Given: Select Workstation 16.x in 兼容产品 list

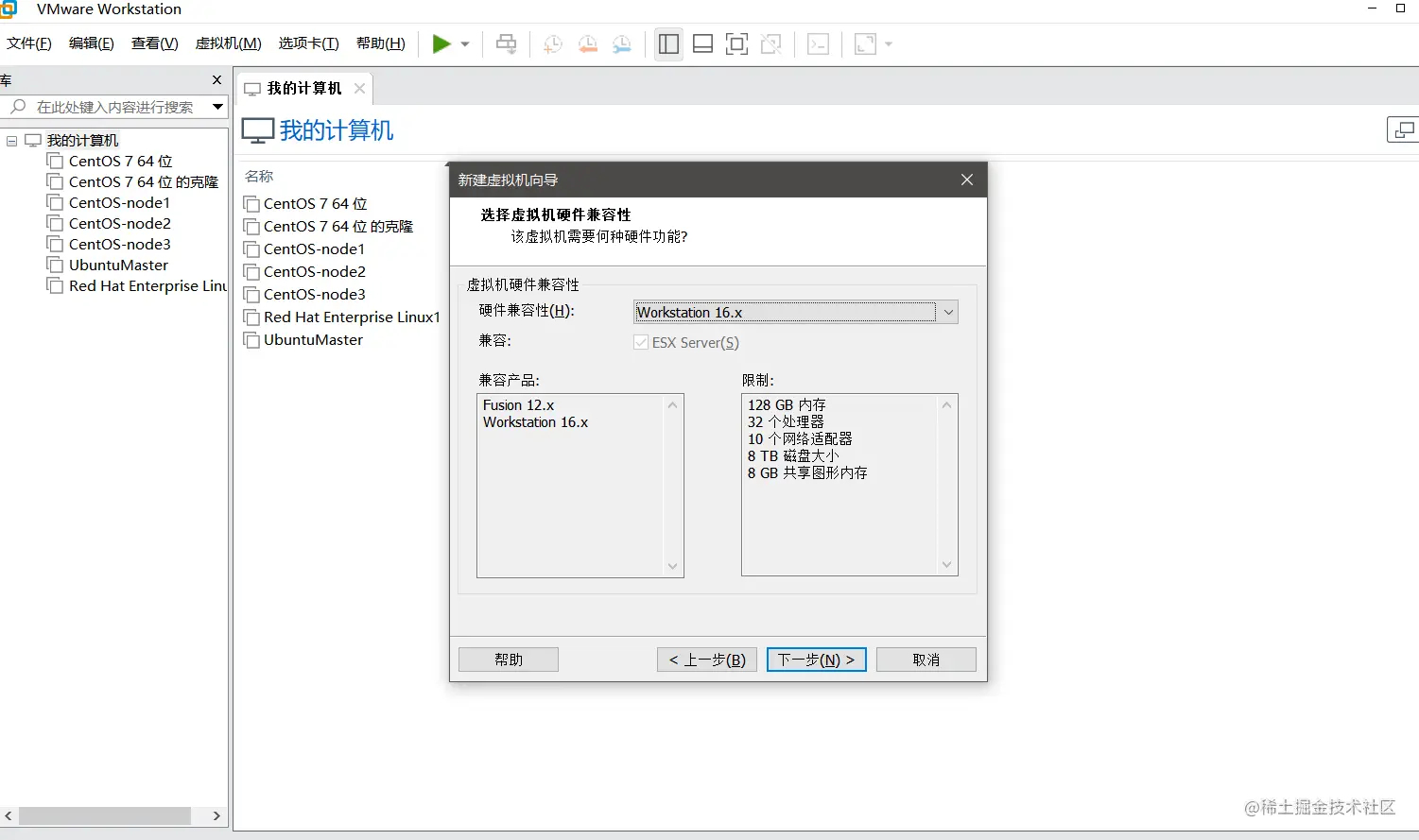Looking at the screenshot, I should [x=535, y=422].
